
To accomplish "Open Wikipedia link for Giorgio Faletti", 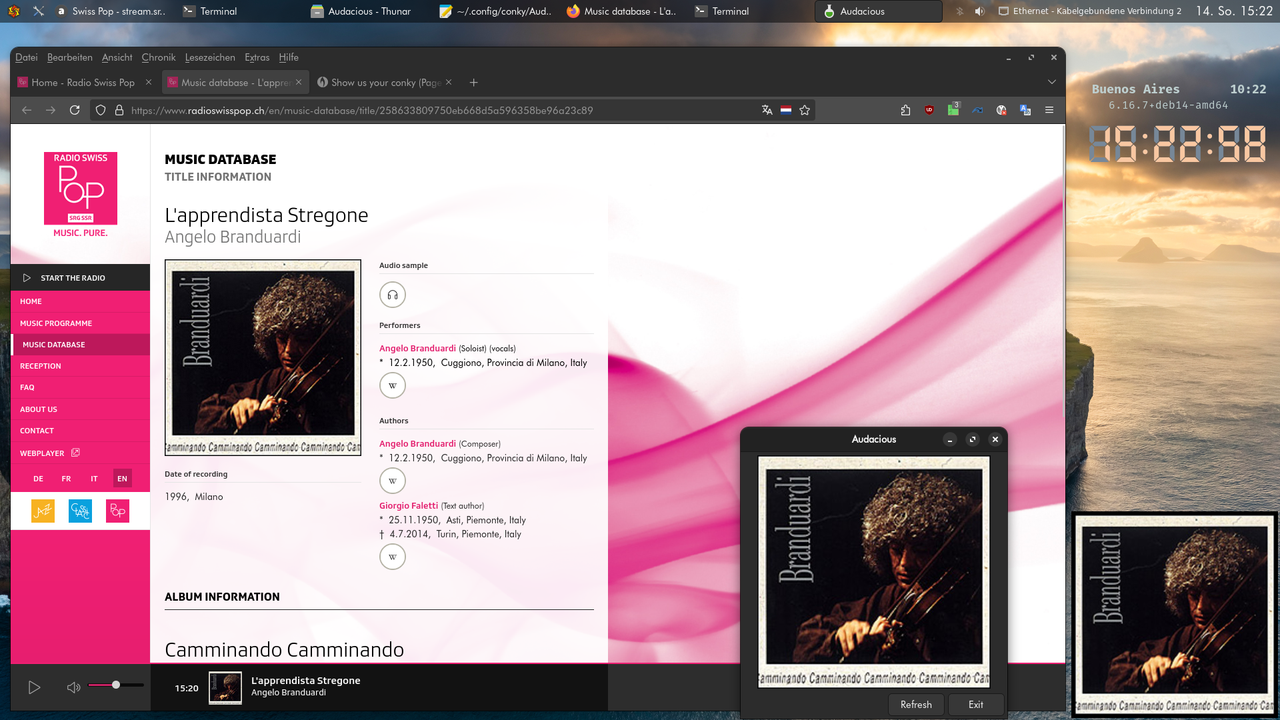I will (x=392, y=557).
